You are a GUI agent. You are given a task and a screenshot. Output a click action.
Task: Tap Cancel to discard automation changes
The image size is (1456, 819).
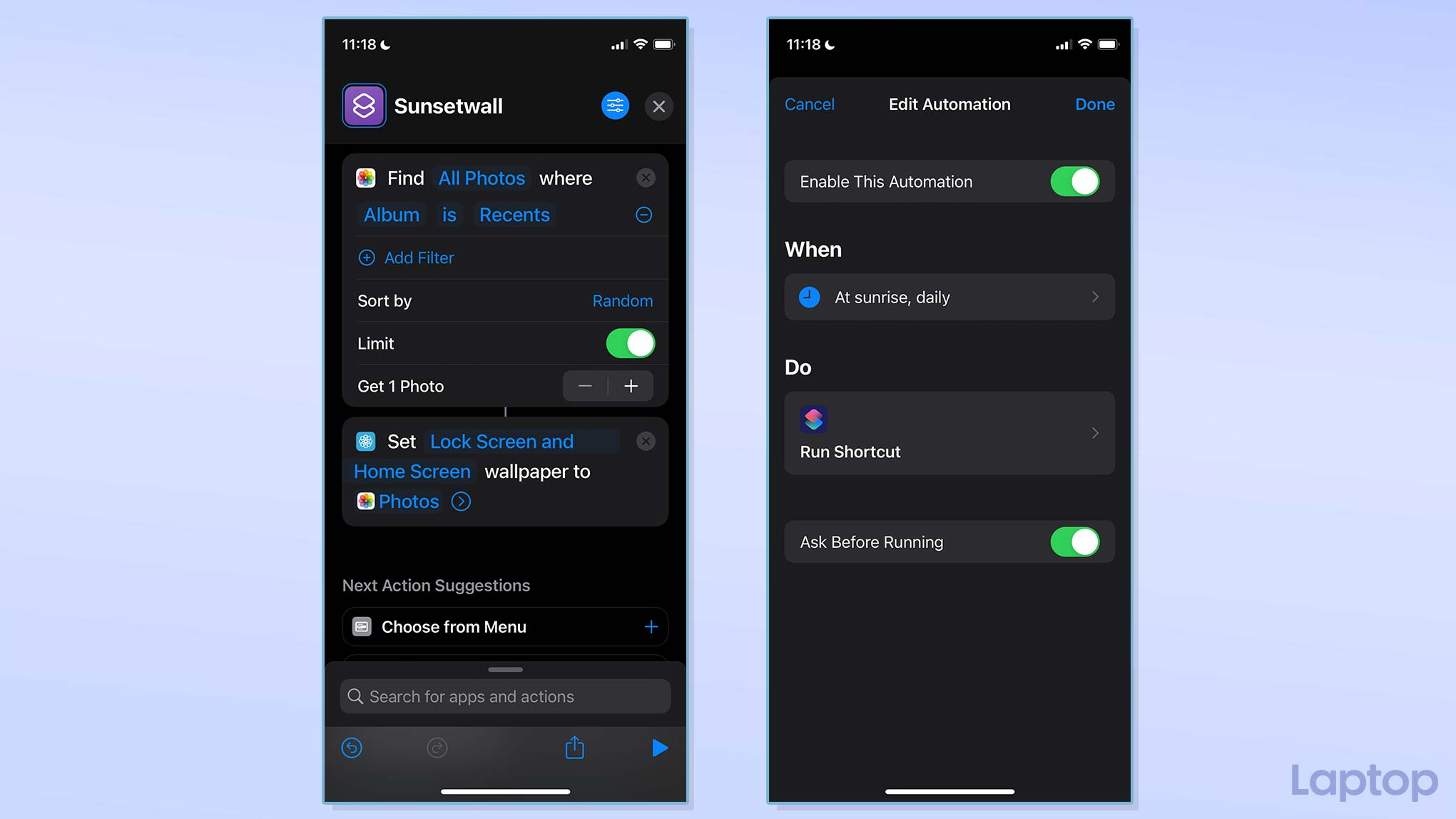click(x=809, y=104)
